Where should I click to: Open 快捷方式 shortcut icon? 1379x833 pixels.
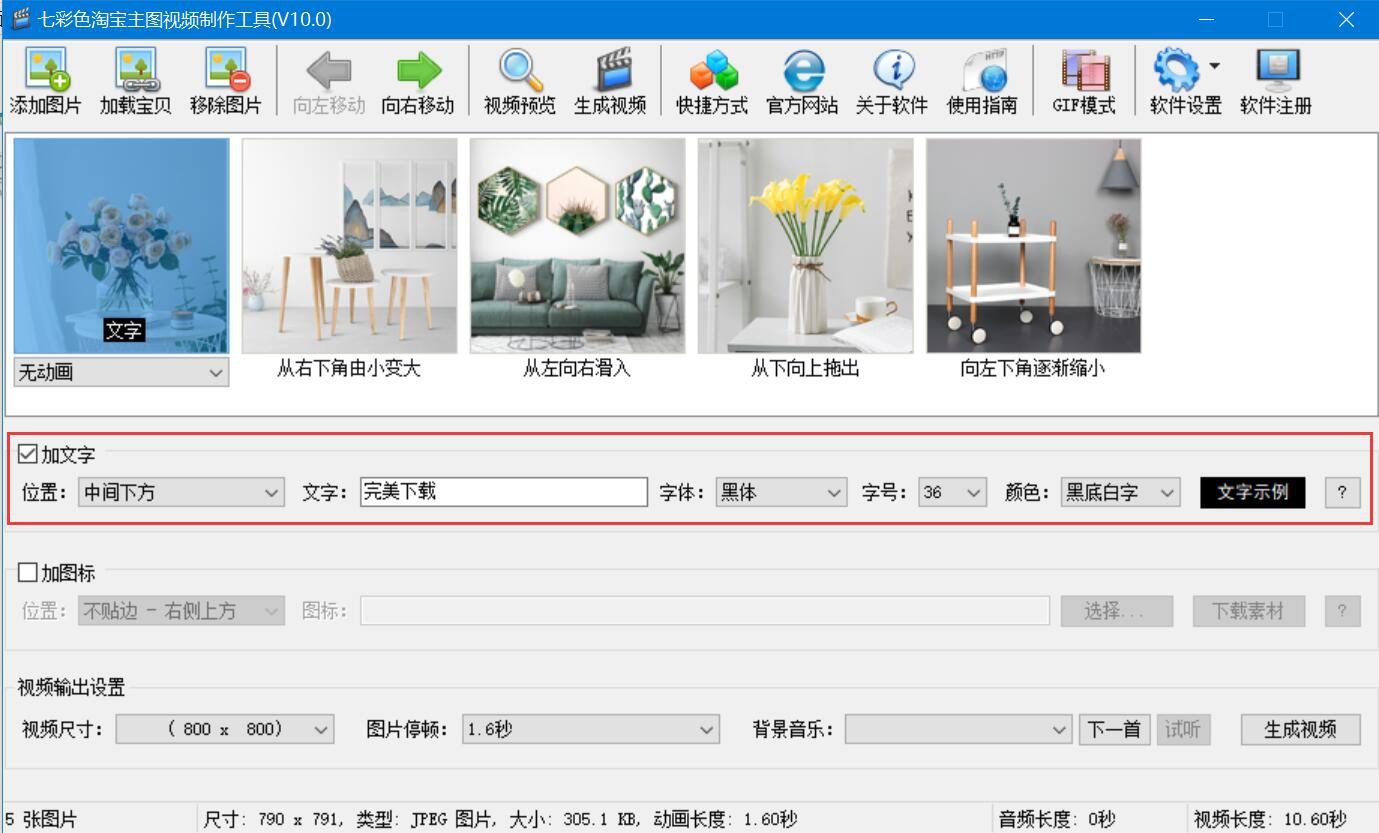[712, 81]
